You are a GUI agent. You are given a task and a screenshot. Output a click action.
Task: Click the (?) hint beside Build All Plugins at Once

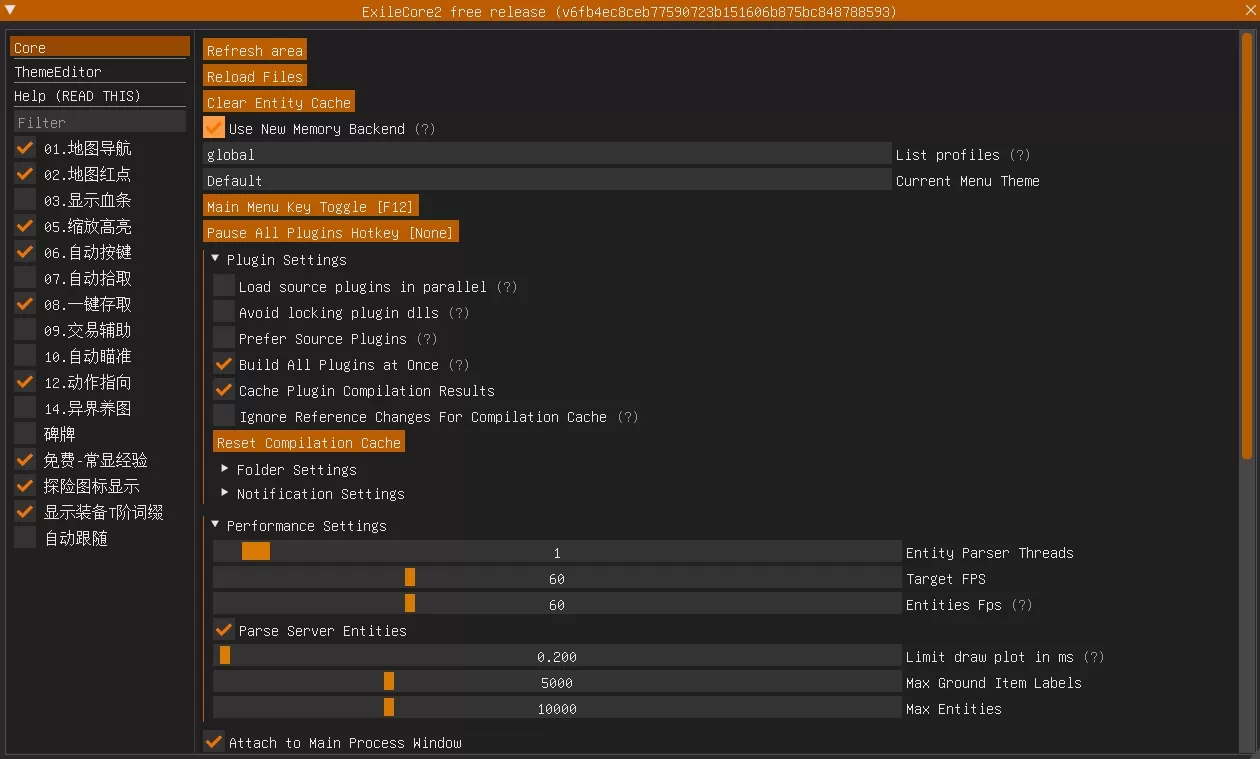458,365
